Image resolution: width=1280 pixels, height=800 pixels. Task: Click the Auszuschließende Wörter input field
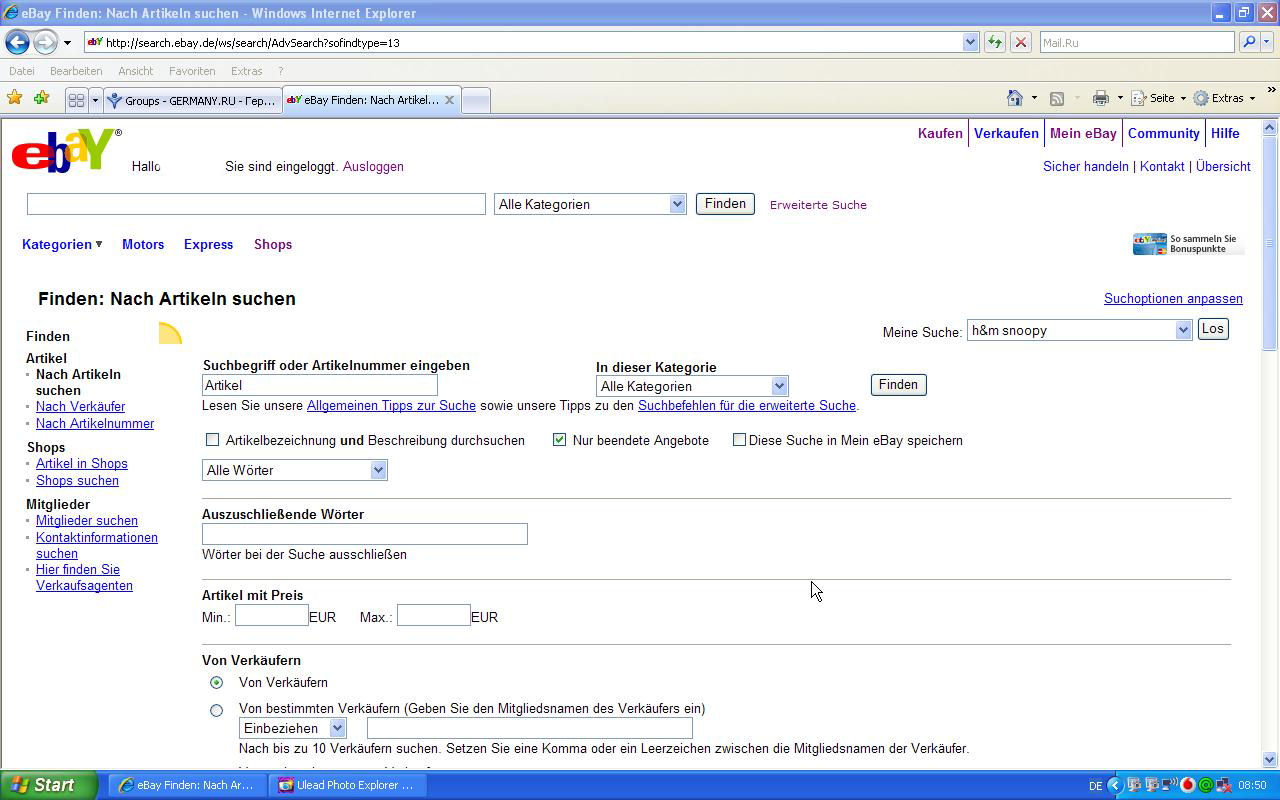[365, 534]
